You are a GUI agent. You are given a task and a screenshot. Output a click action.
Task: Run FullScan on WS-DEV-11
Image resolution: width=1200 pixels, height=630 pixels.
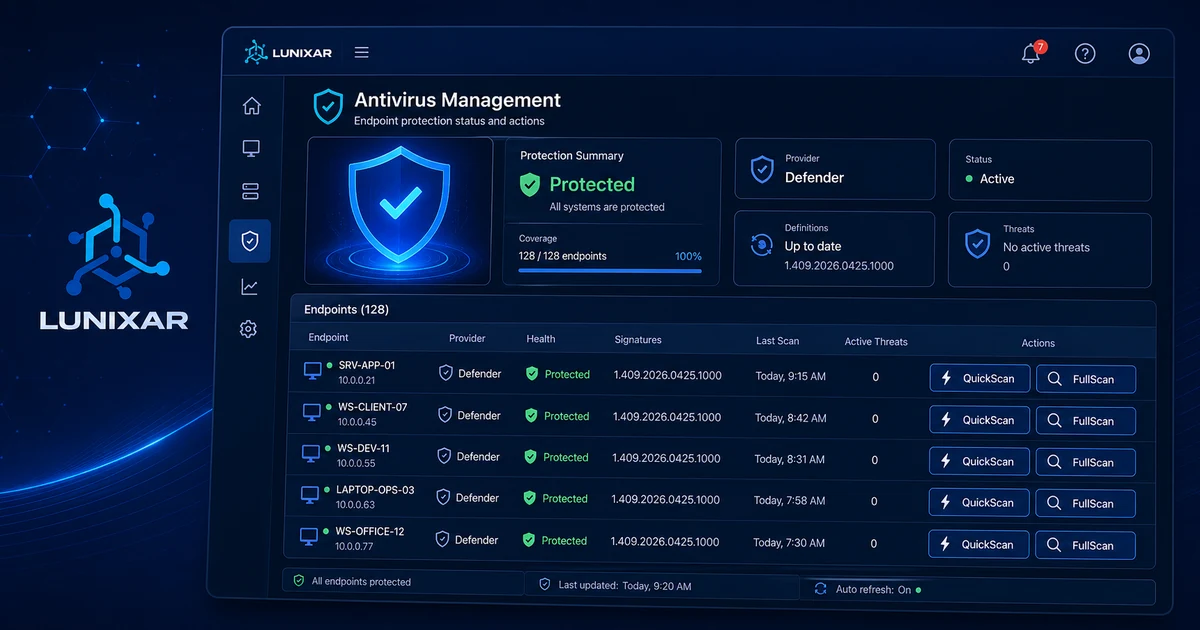tap(1086, 462)
